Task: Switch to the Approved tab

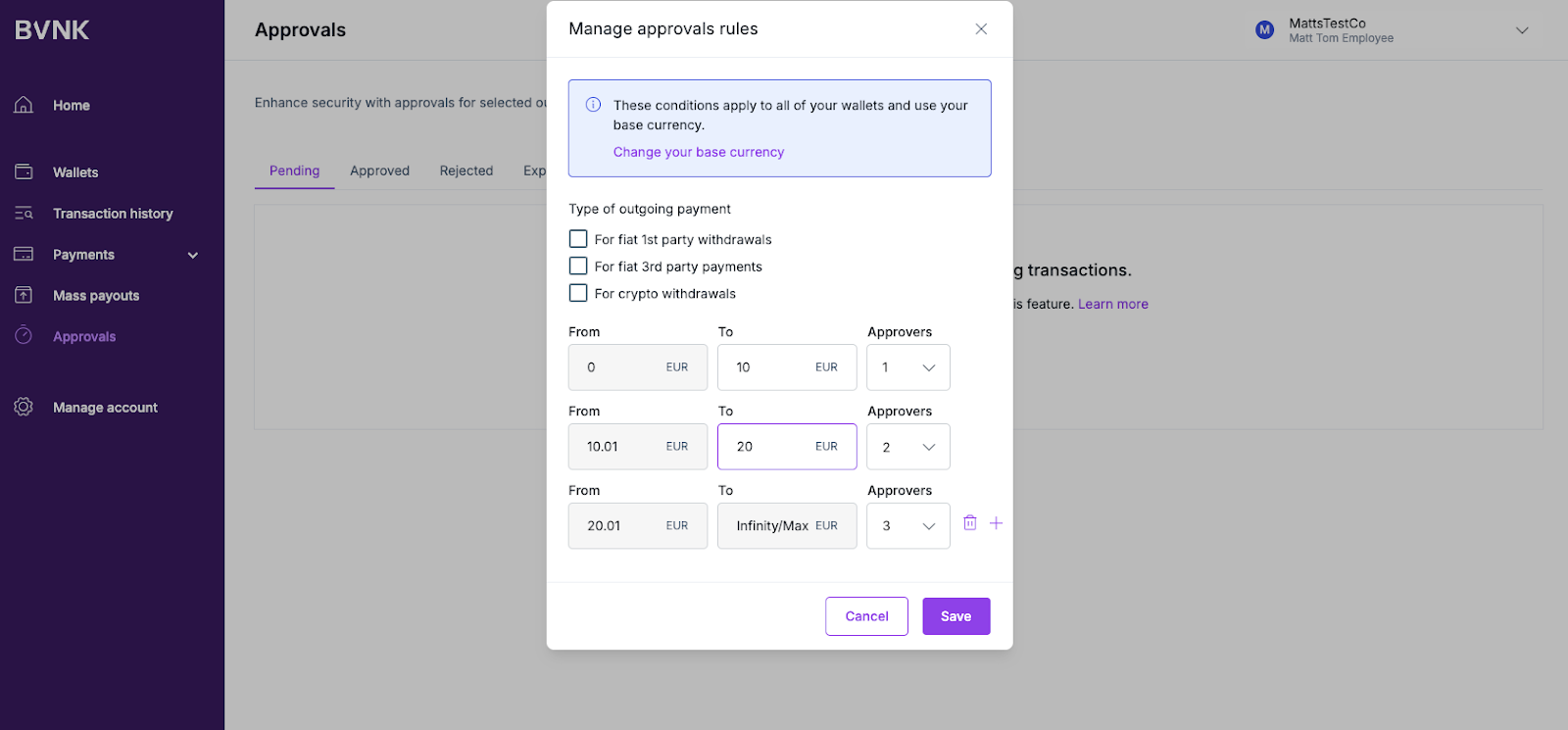Action: pos(379,170)
